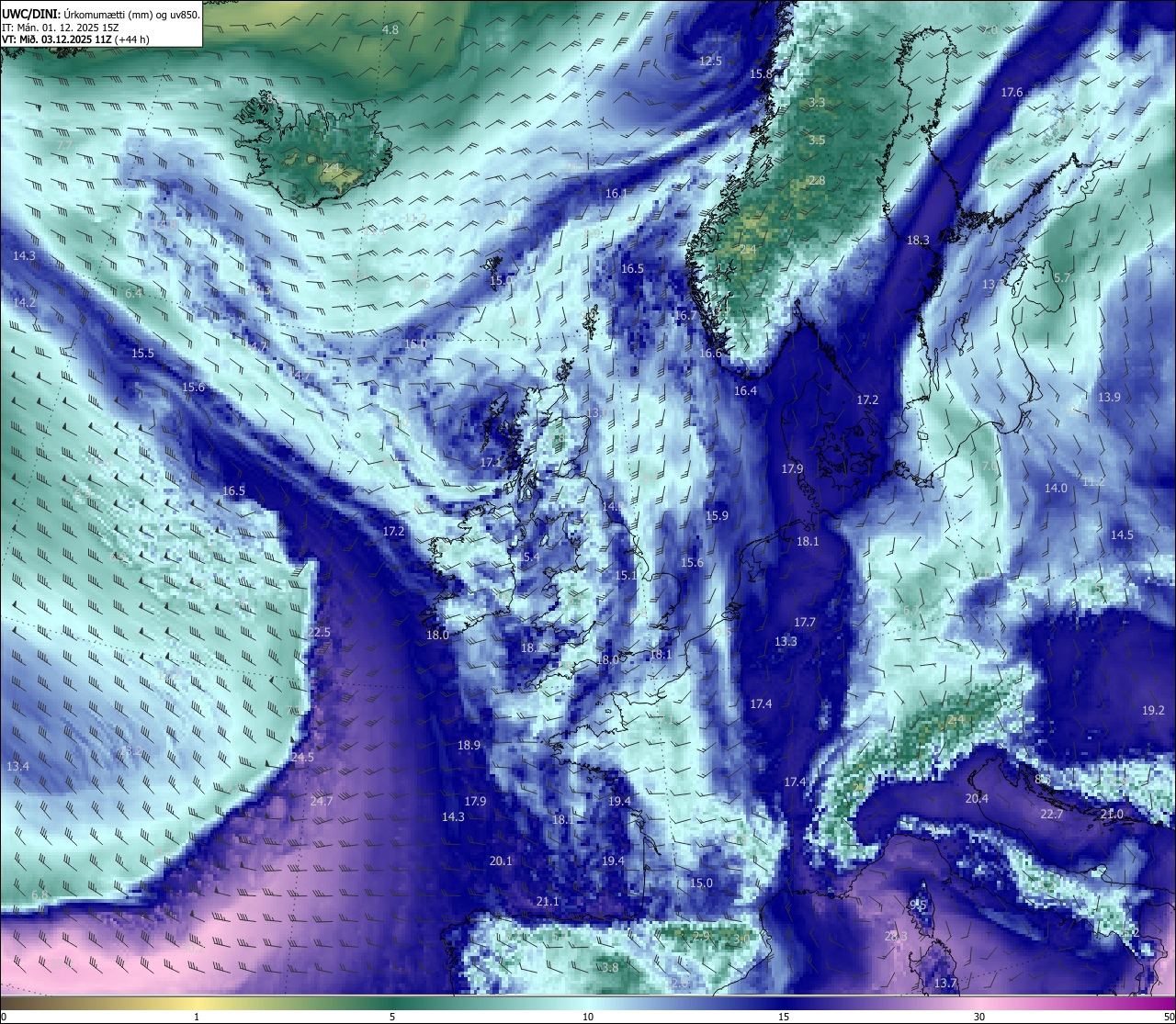Click the 21.1 value off northern Spain

(548, 902)
